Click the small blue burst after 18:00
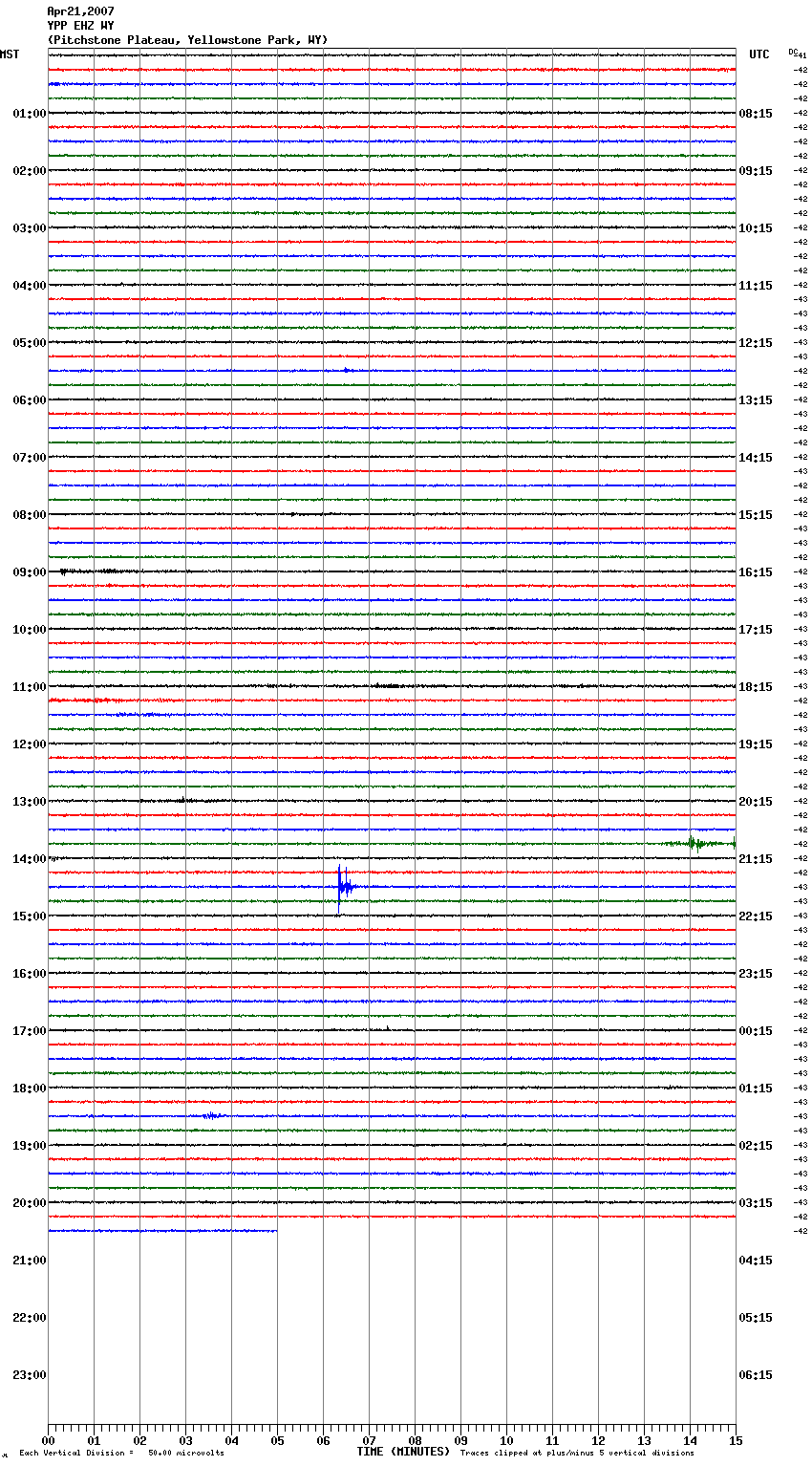Image resolution: width=812 pixels, height=1466 pixels. [213, 1115]
